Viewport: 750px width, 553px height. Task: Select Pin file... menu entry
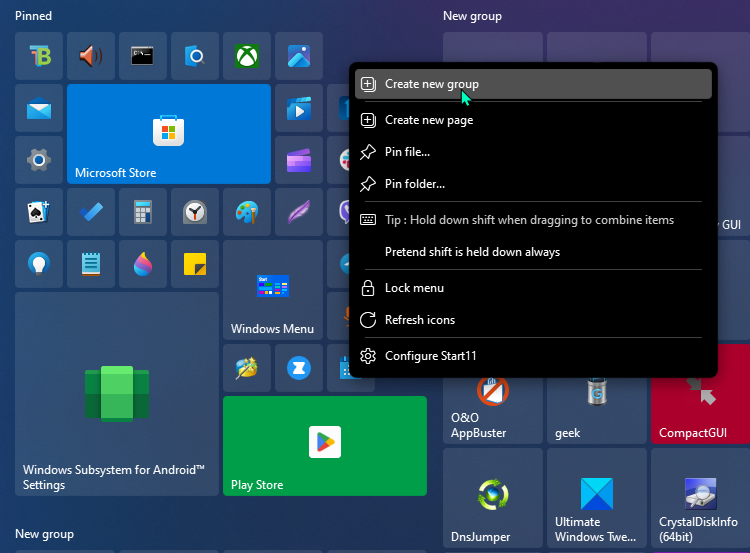point(533,152)
